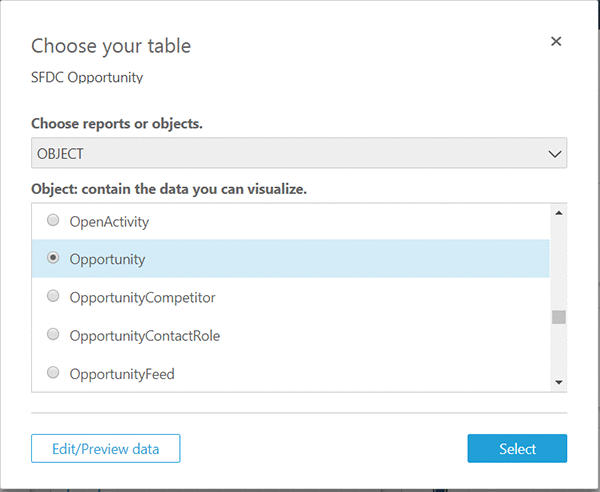Image resolution: width=600 pixels, height=492 pixels.
Task: Pick the OpportunityContactRole radio button
Action: tap(53, 335)
